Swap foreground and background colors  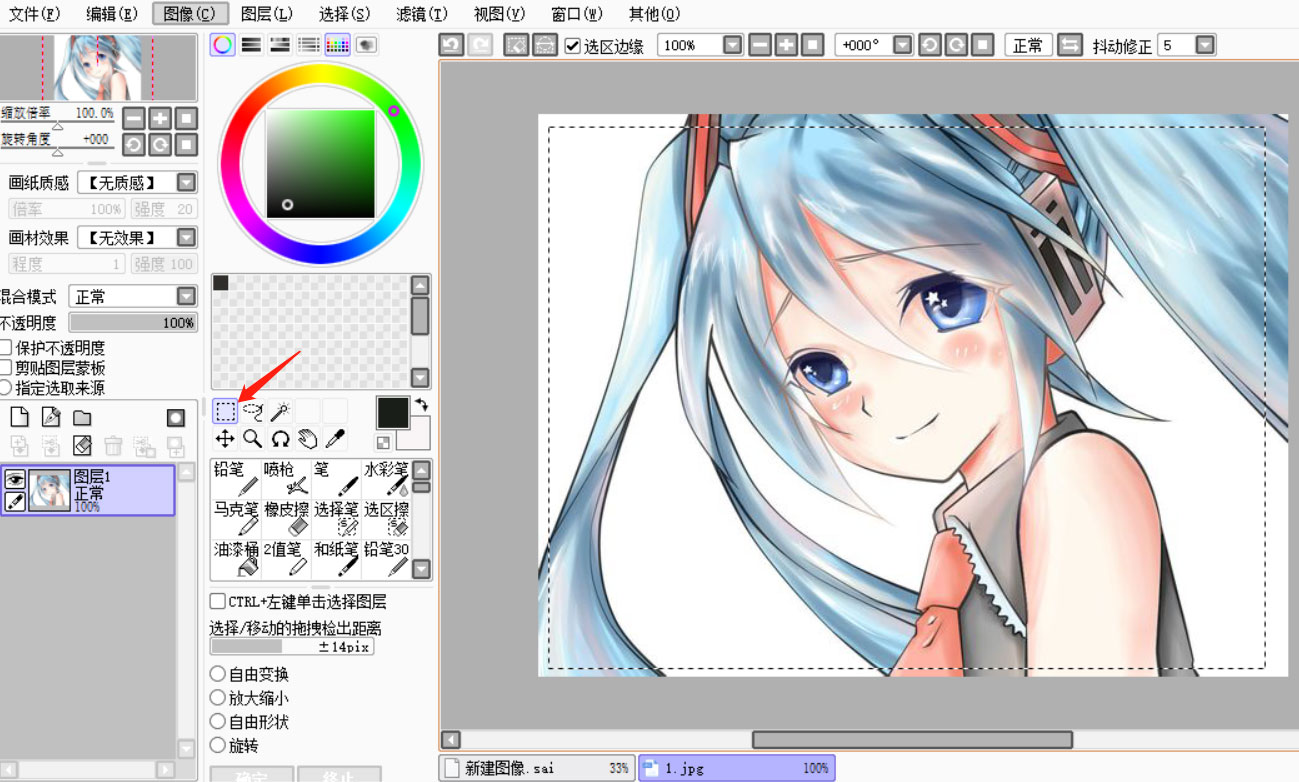pos(421,405)
